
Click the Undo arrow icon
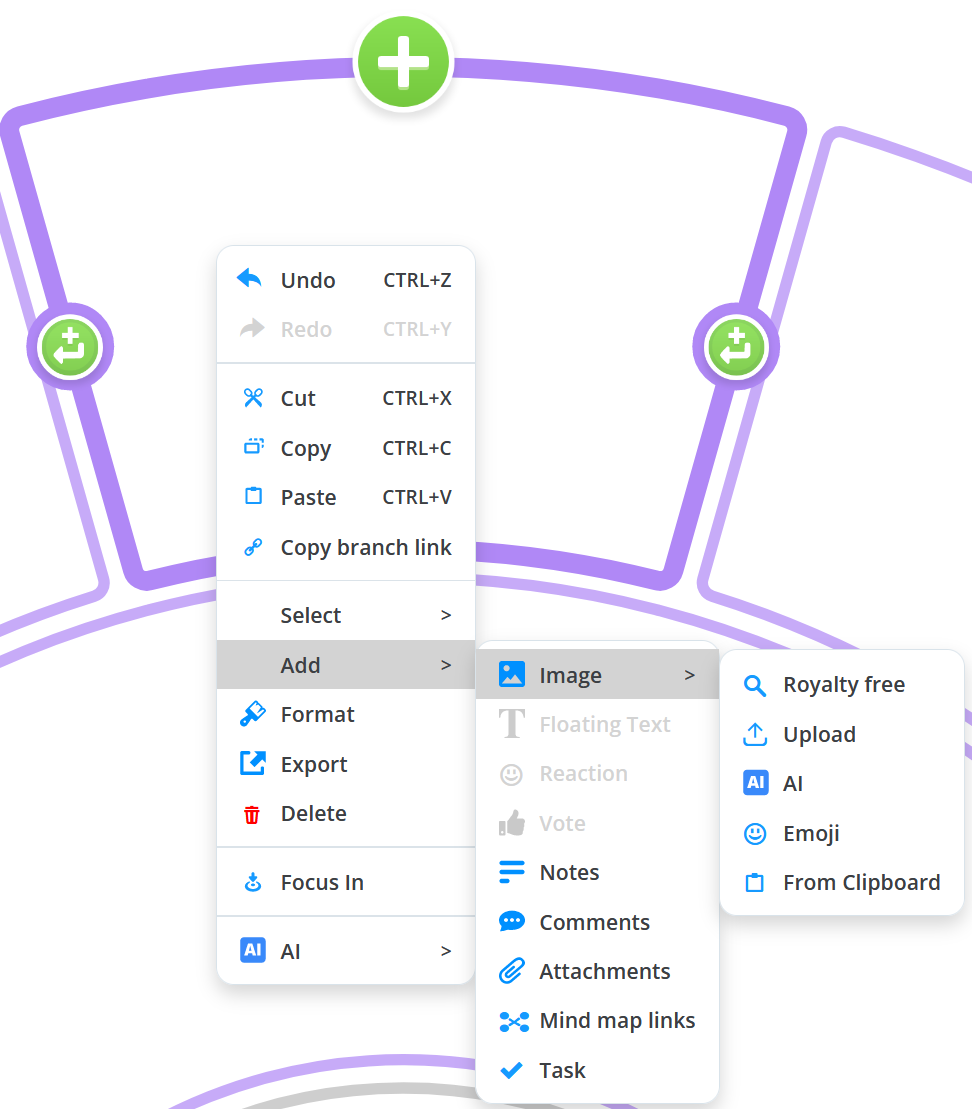[x=250, y=279]
